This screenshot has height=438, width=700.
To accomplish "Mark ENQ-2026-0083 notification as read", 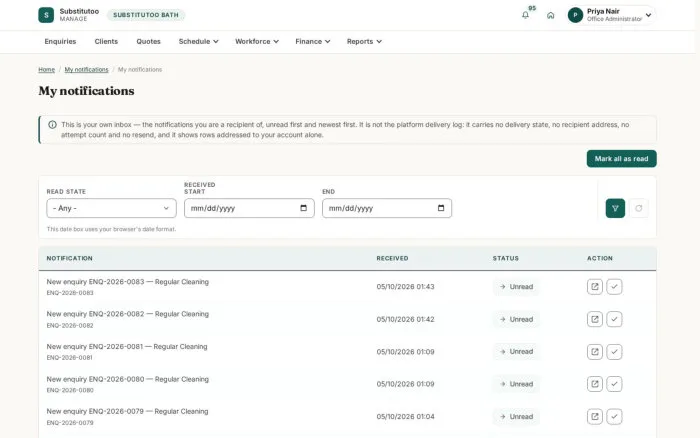I will click(x=614, y=287).
